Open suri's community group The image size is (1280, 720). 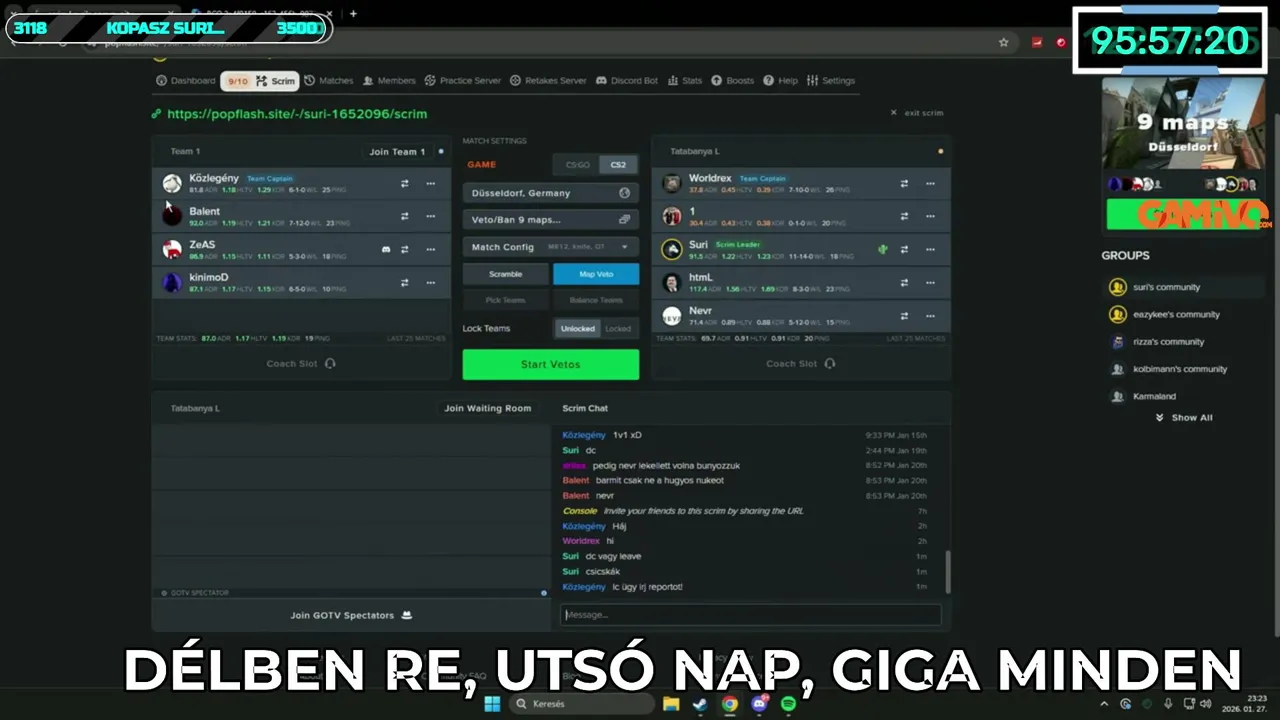(x=1184, y=287)
